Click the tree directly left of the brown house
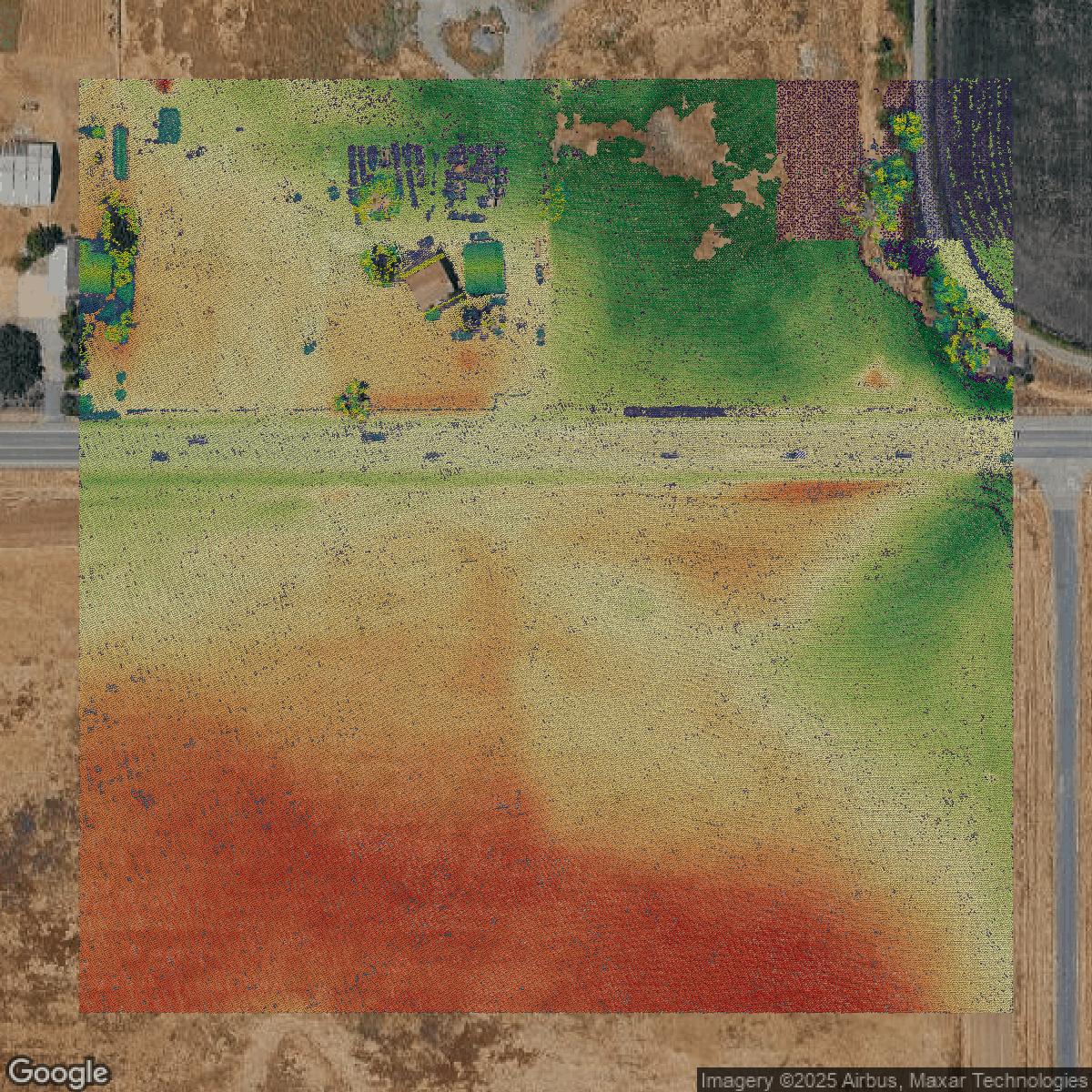Image resolution: width=1092 pixels, height=1092 pixels. pos(382,262)
